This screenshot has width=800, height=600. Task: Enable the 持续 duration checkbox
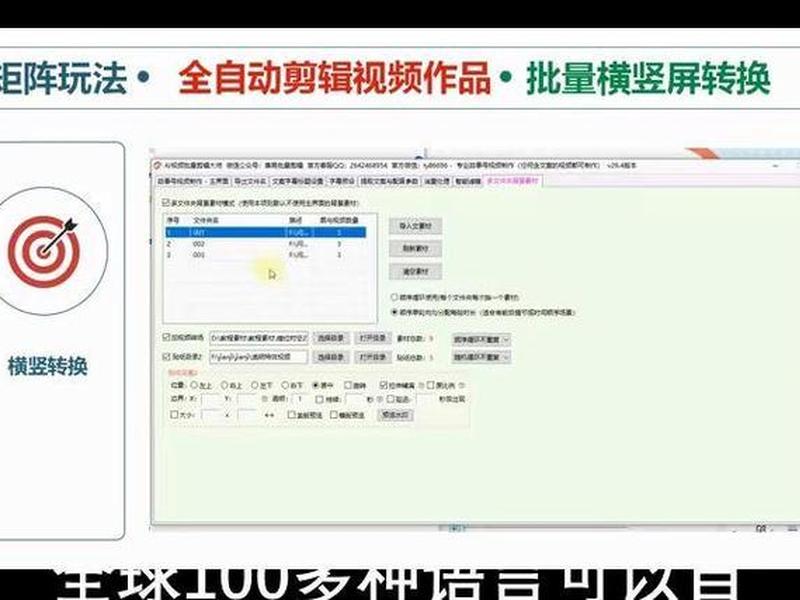[319, 399]
